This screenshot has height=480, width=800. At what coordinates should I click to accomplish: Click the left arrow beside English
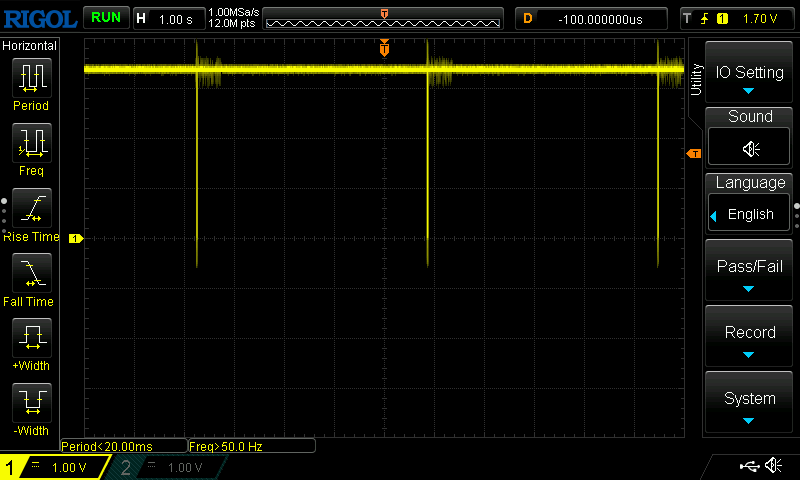[x=713, y=216]
